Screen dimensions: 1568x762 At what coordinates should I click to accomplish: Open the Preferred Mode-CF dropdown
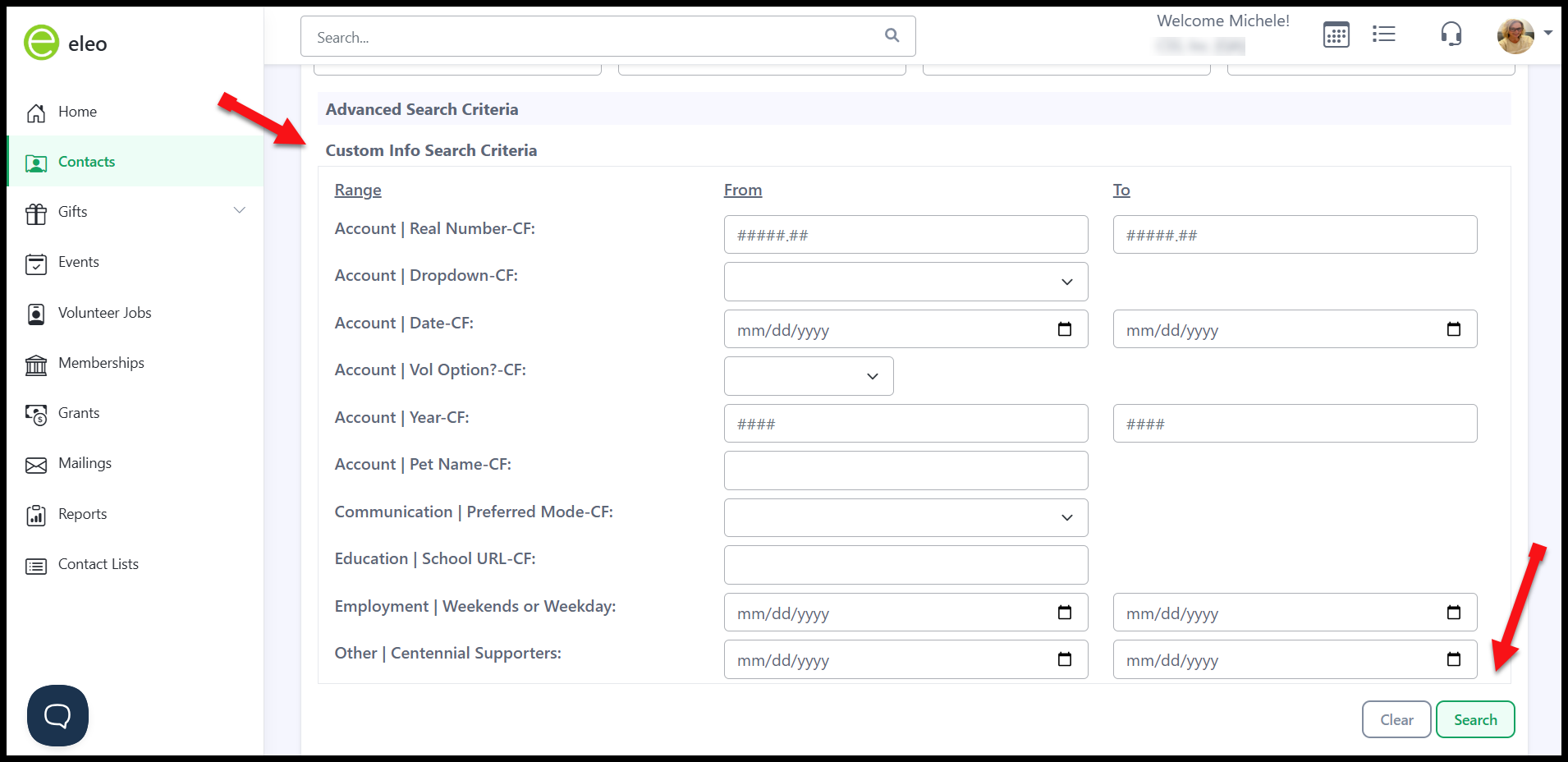906,517
